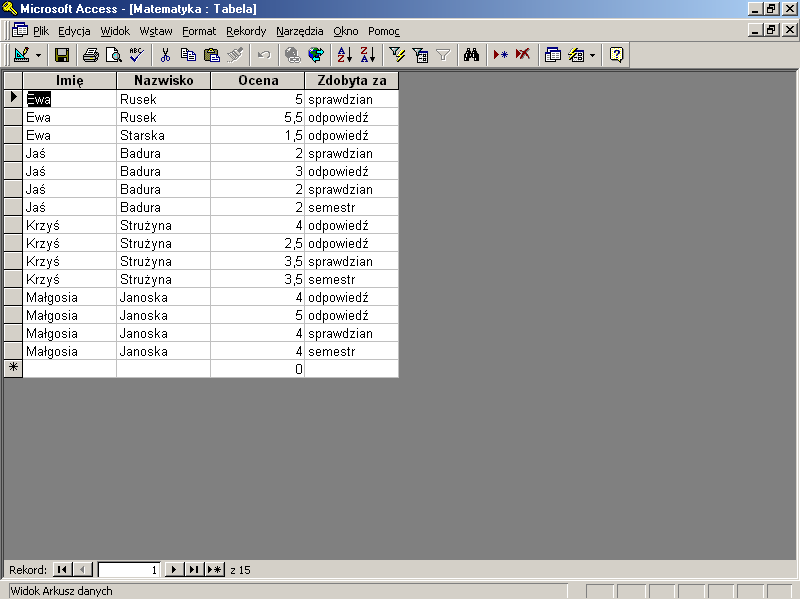
Task: Click the Save icon in toolbar
Action: point(62,55)
